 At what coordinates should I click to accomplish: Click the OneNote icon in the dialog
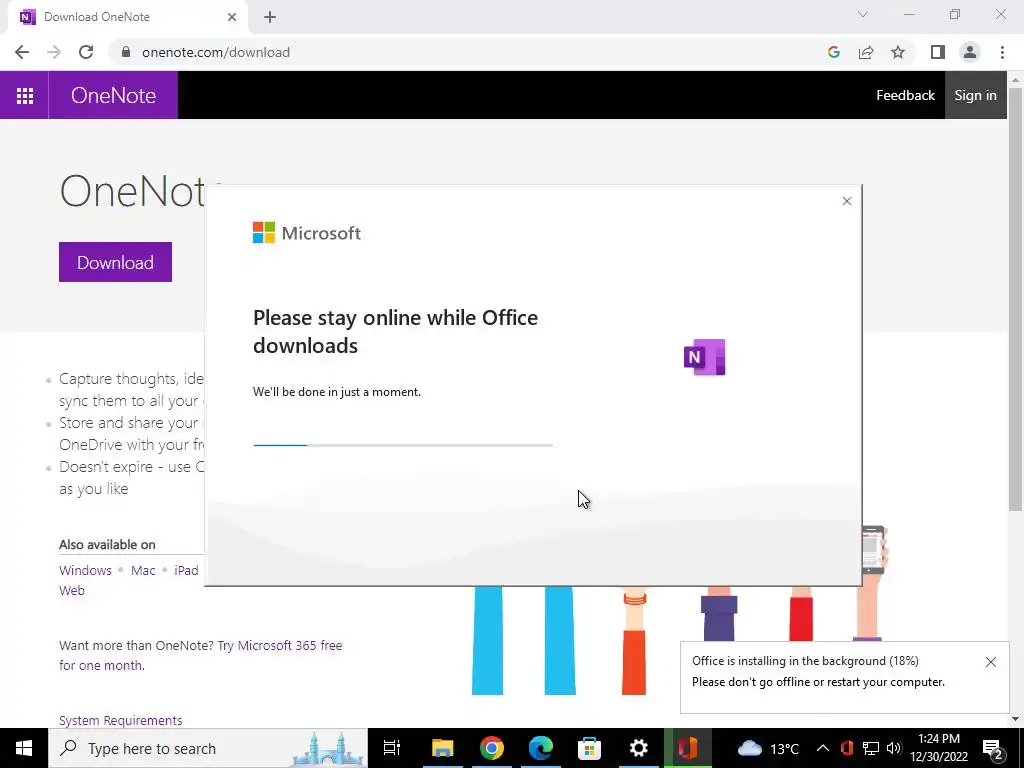coord(704,357)
